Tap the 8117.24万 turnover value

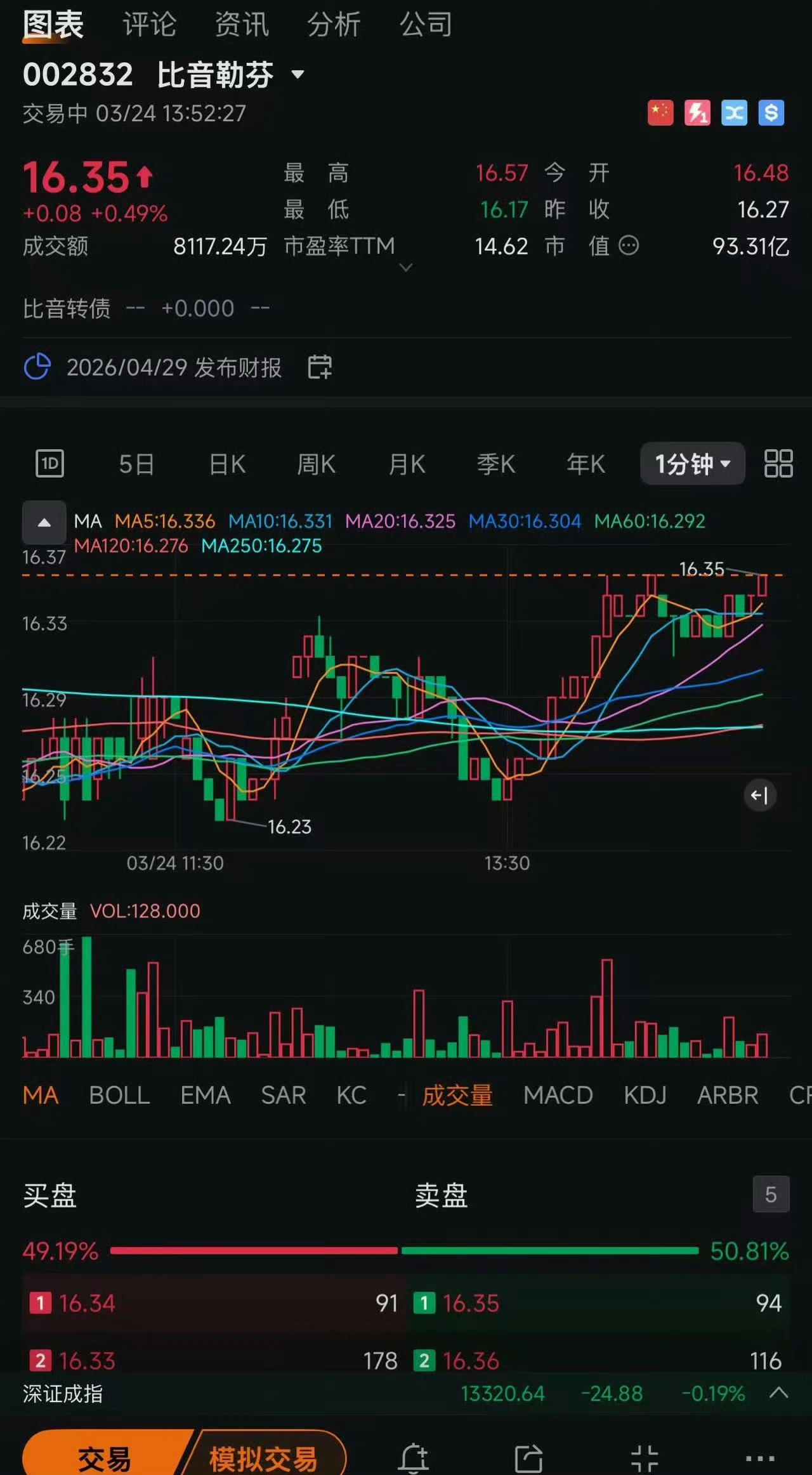[x=220, y=246]
